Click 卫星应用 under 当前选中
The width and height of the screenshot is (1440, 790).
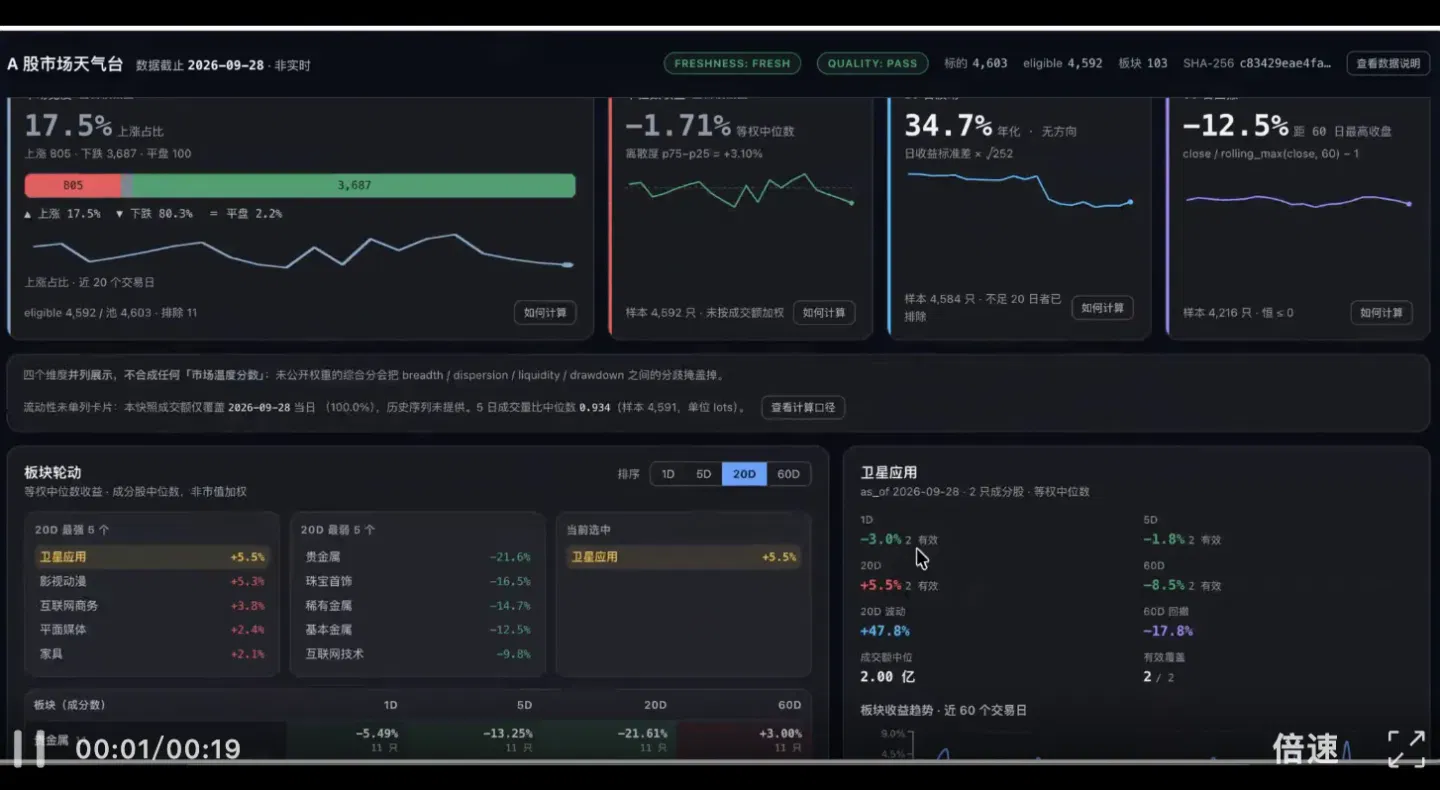(x=683, y=557)
